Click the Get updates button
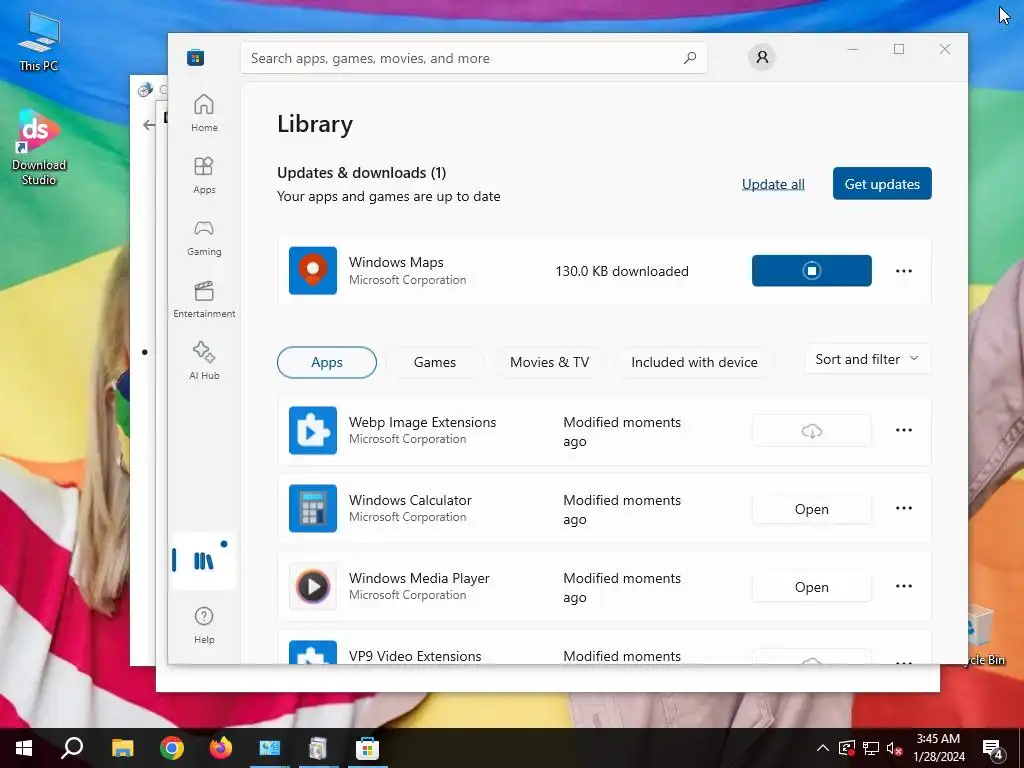 pyautogui.click(x=882, y=184)
